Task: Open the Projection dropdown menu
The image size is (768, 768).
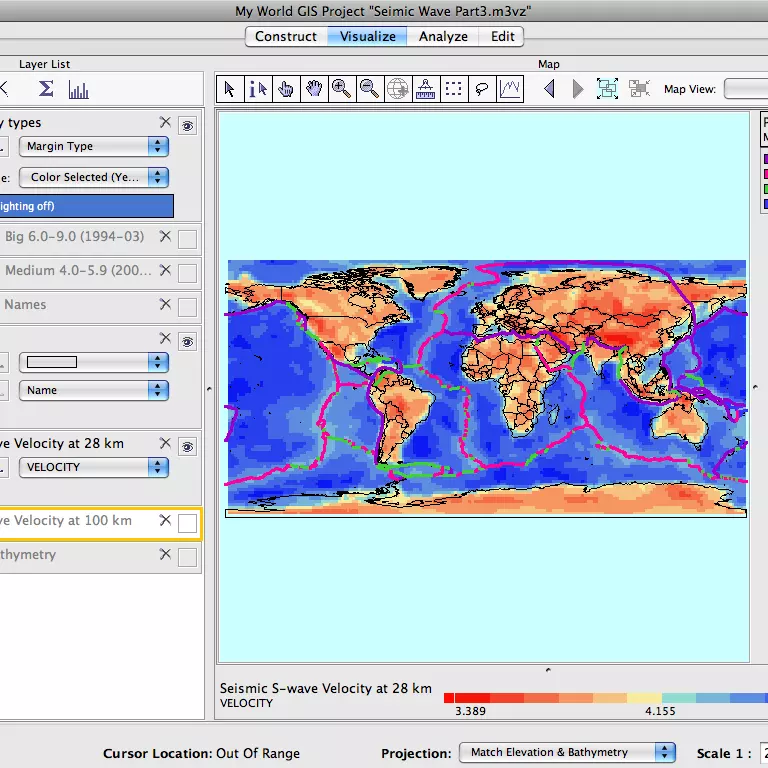Action: coord(567,753)
